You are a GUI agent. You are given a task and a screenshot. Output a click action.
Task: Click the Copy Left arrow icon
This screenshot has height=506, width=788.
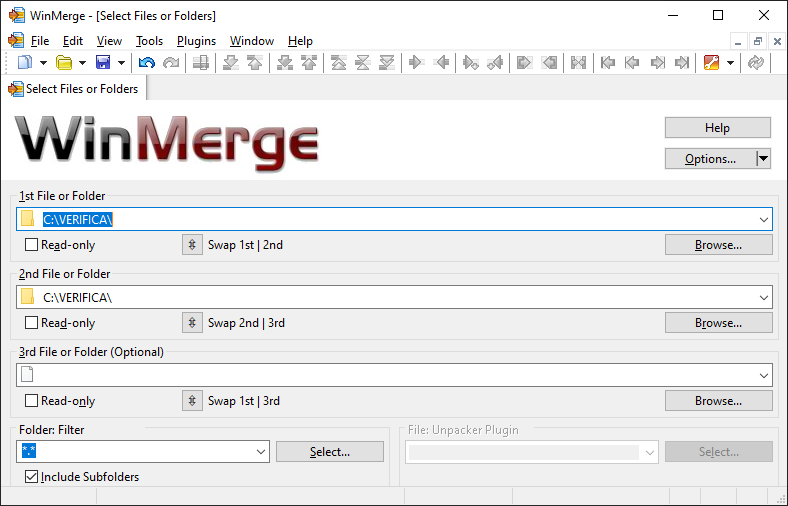click(442, 62)
